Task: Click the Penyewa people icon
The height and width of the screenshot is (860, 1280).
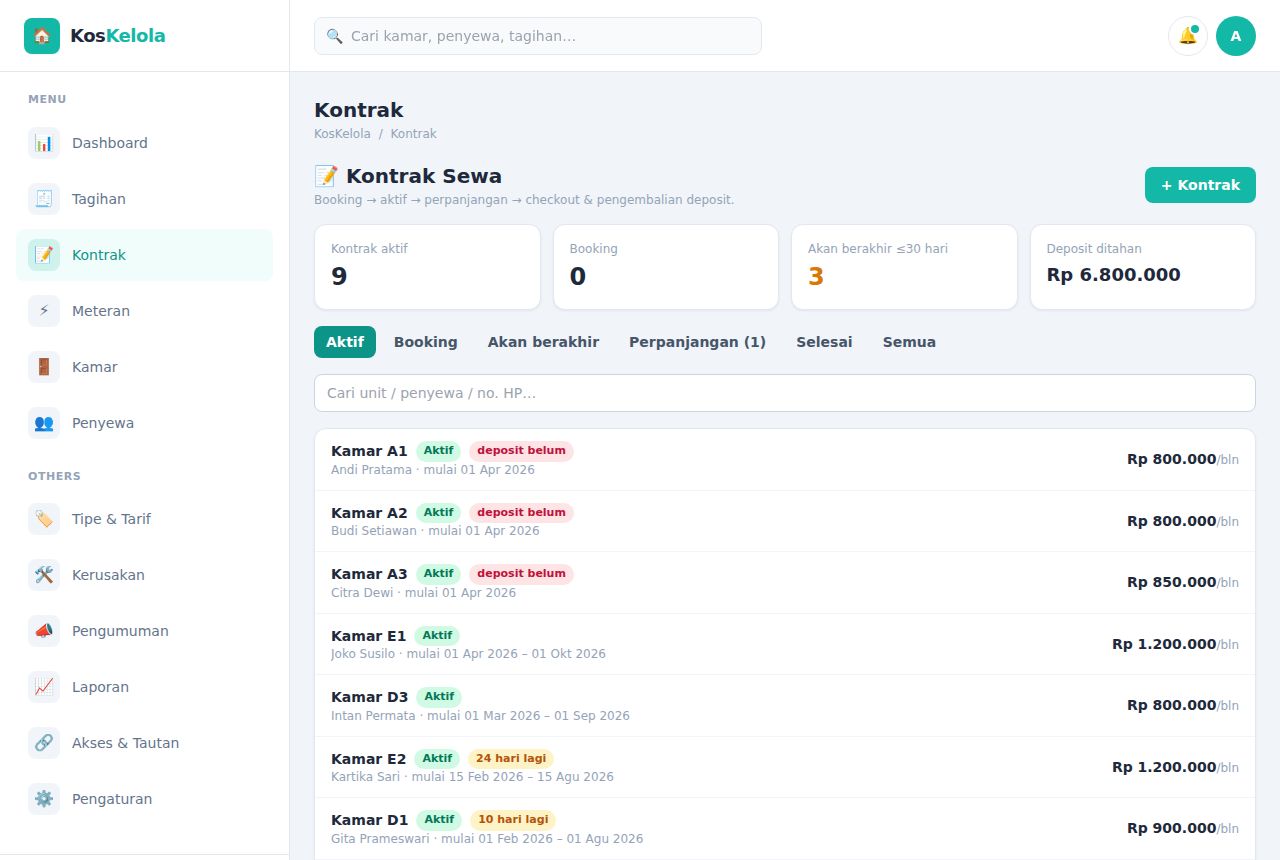Action: 44,423
